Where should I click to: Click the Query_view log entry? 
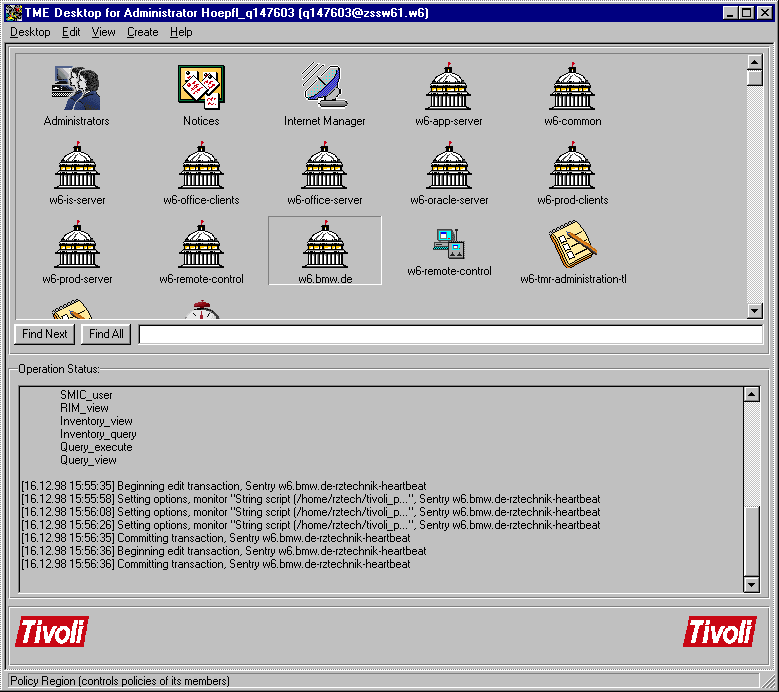(x=88, y=460)
